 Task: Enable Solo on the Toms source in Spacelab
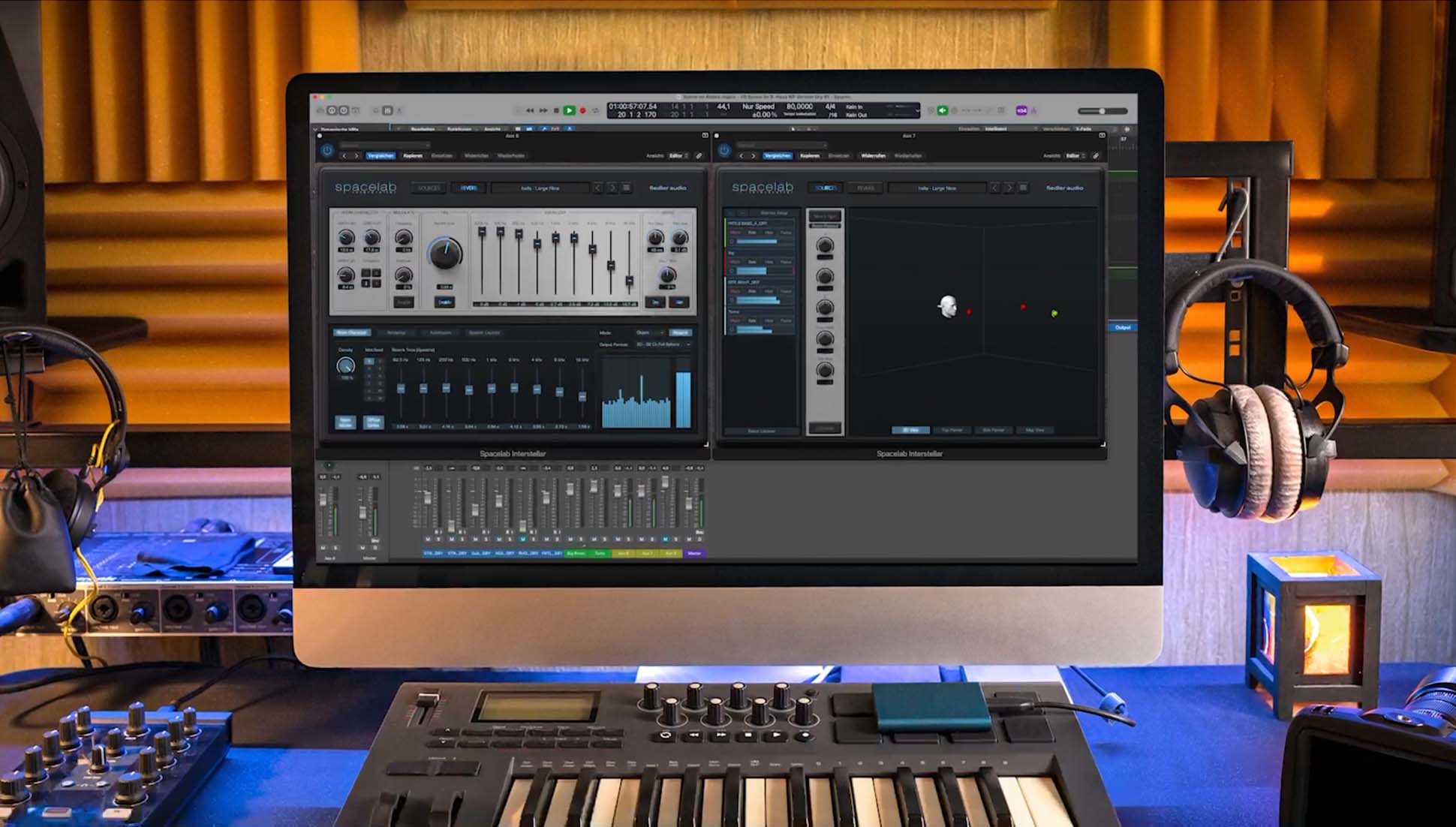click(752, 320)
